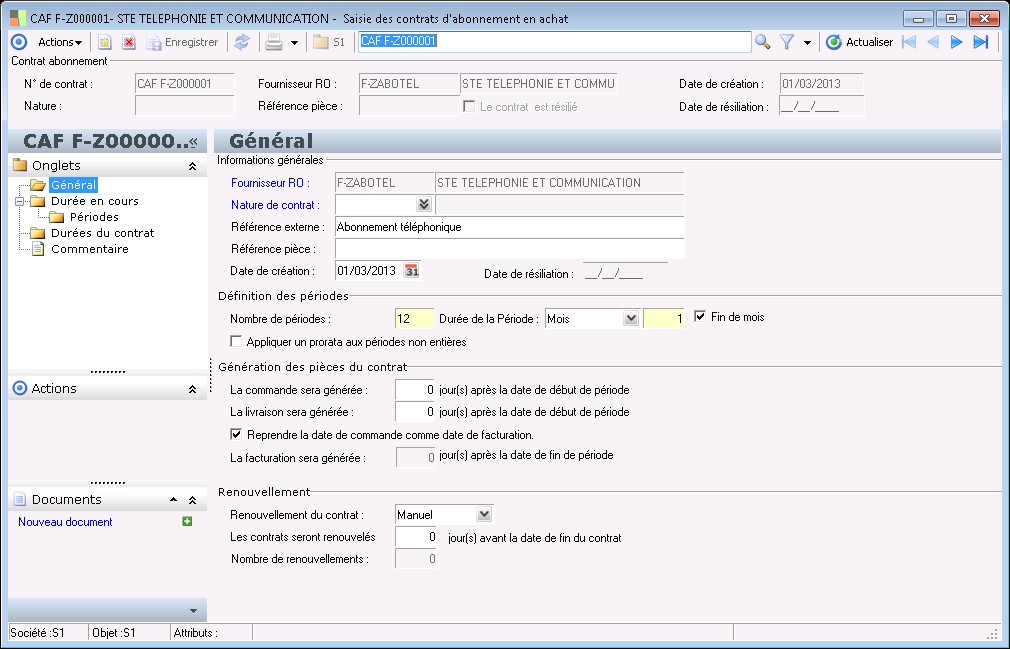1010x649 pixels.
Task: Add new document with green plus icon
Action: point(187,522)
